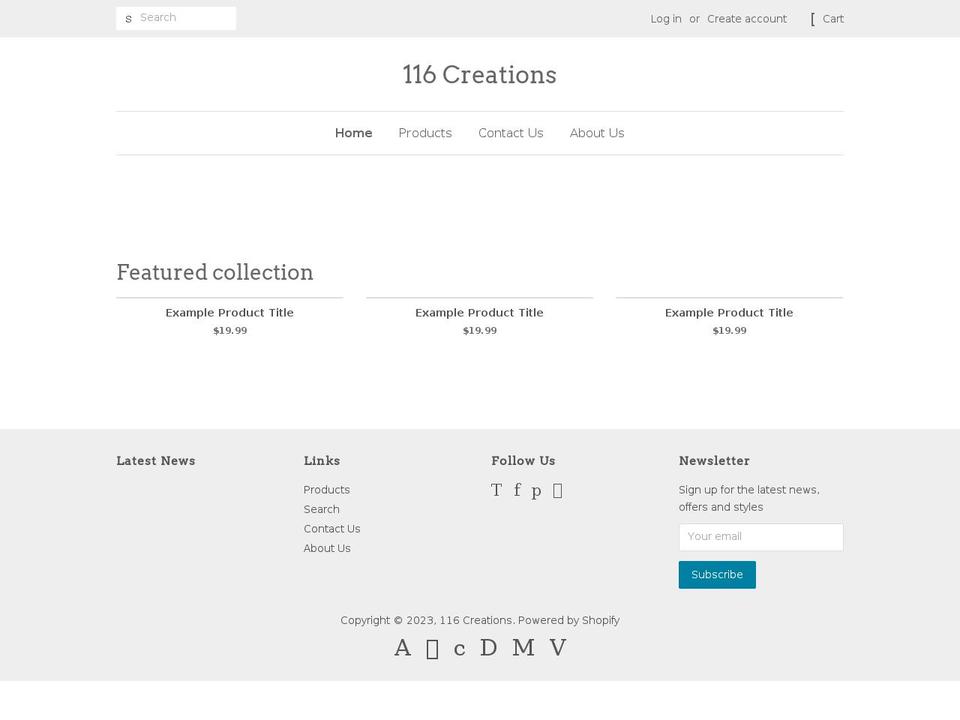Viewport: 960px width, 720px height.
Task: Open the third Example Product Title
Action: (729, 313)
